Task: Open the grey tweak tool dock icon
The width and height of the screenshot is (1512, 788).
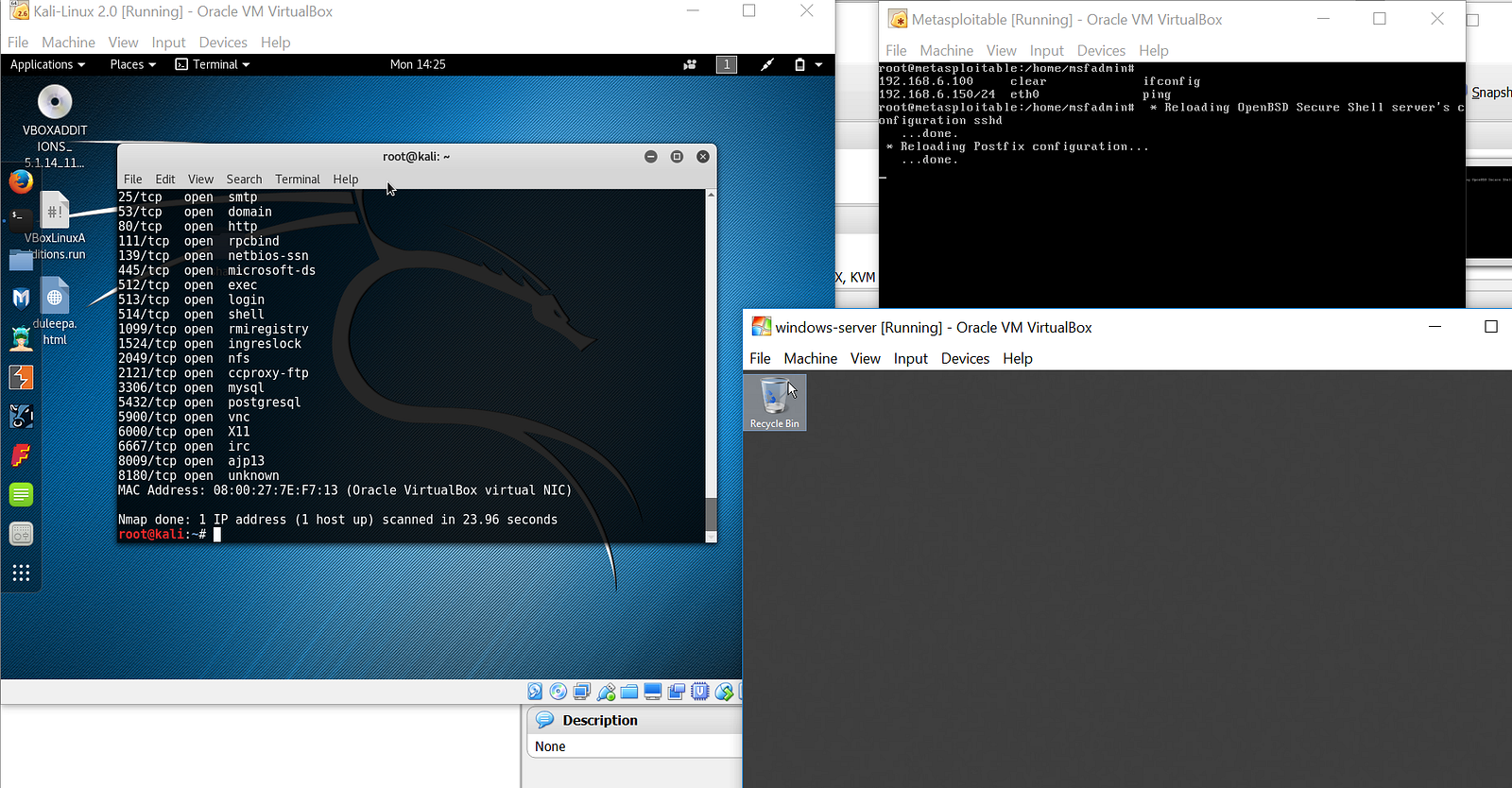Action: (21, 534)
